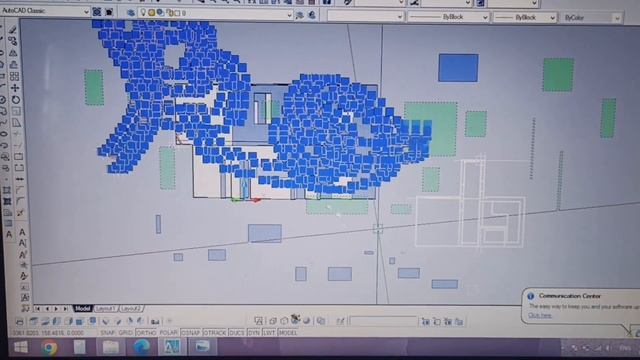Viewport: 640px width, 360px height.
Task: Click the 'Click here' Communication Center link
Action: tap(540, 315)
